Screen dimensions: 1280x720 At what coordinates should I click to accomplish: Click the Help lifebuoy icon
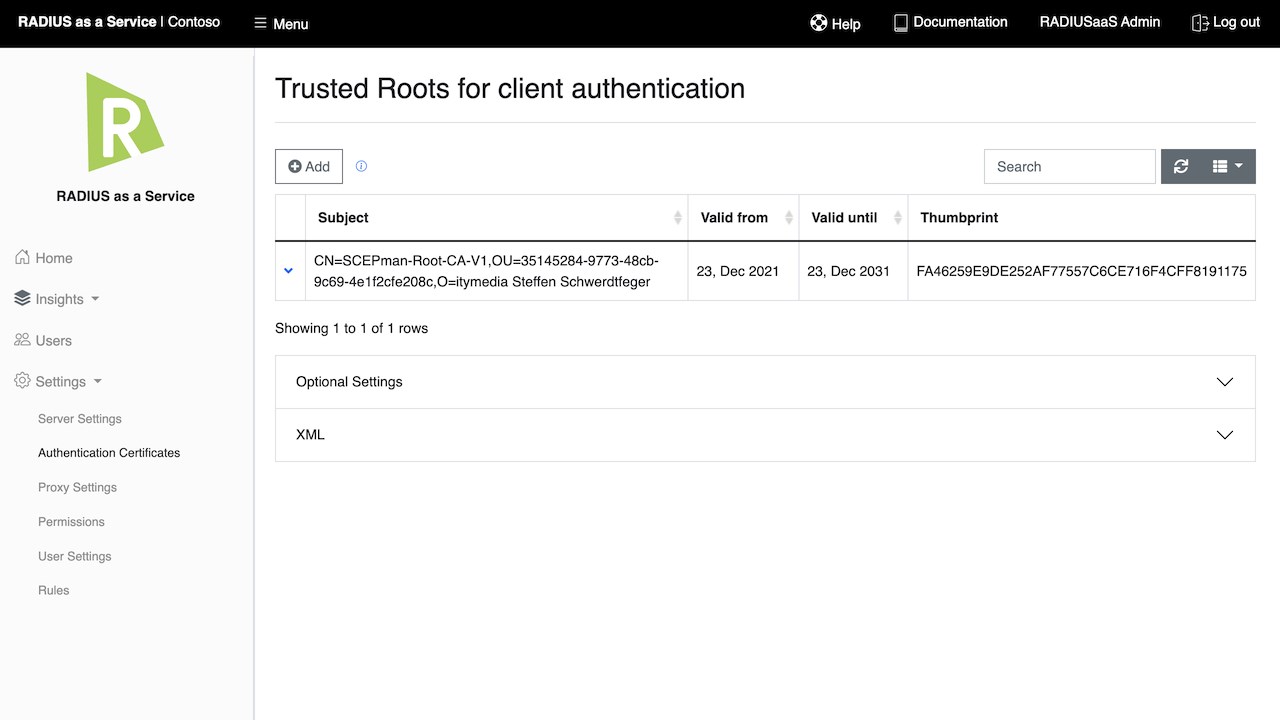point(819,23)
